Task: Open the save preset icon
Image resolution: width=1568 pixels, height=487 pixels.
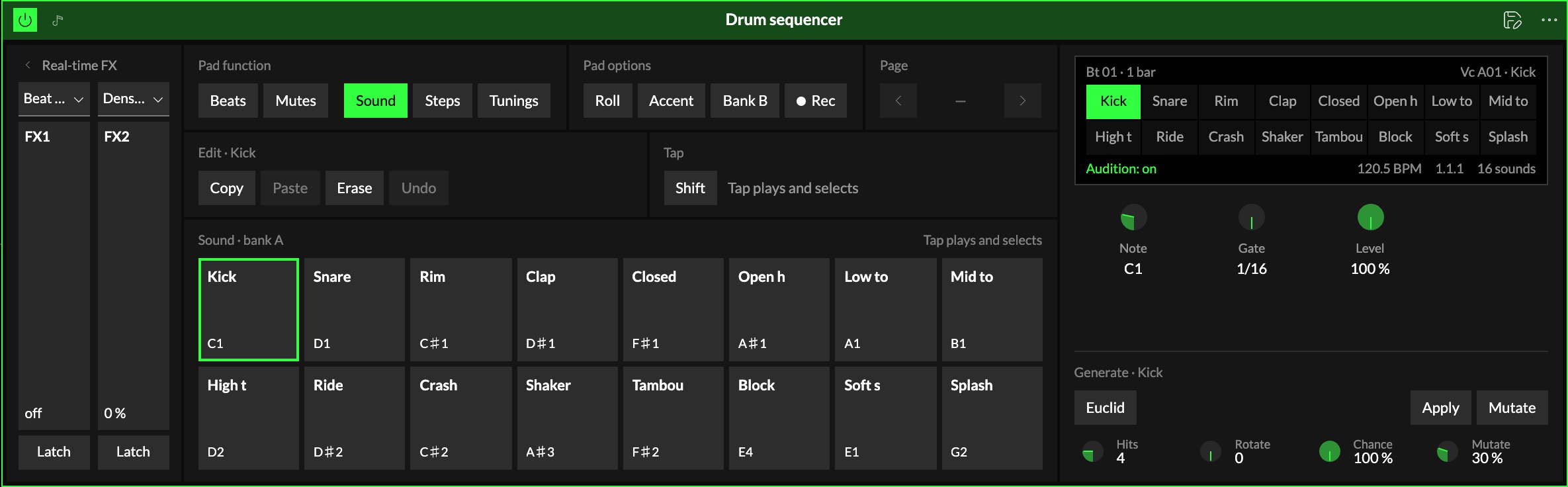Action: pos(1512,20)
